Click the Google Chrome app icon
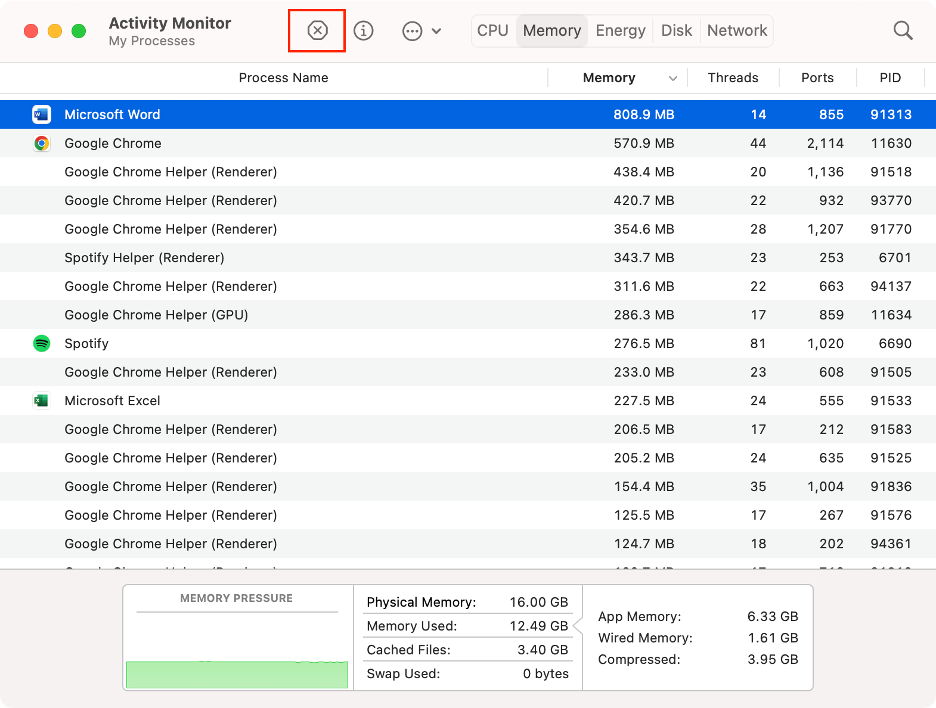 click(41, 143)
